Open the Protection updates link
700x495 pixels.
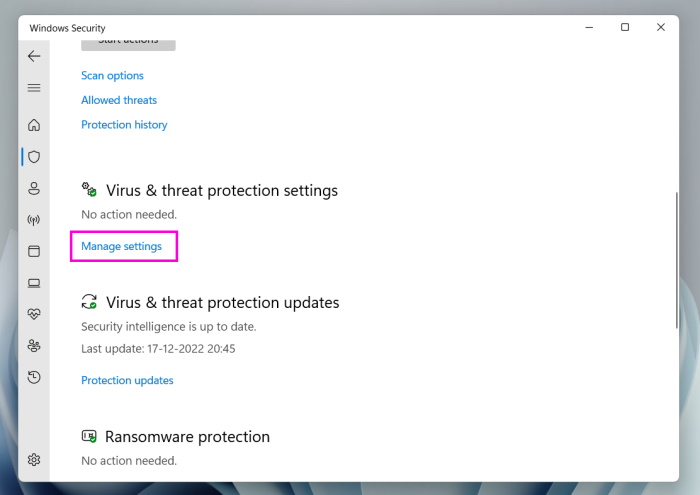[x=127, y=380]
